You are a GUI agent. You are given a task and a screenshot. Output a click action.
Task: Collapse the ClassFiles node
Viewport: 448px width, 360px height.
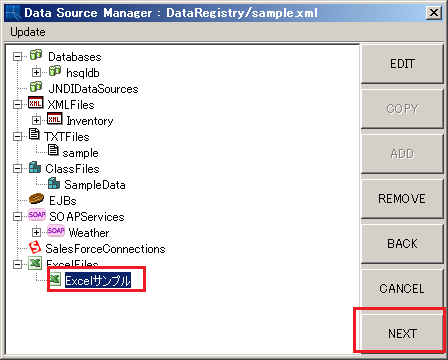[17, 168]
